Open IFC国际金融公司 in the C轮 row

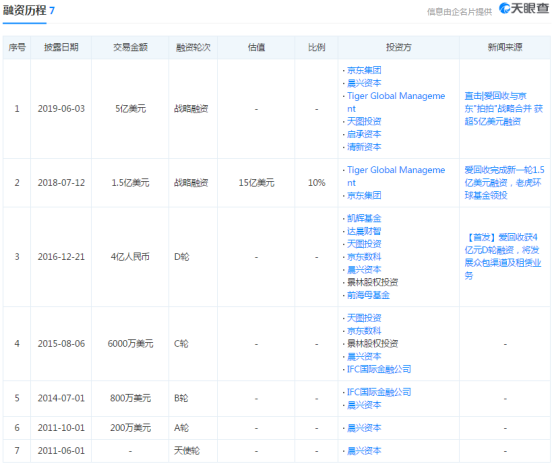[379, 369]
